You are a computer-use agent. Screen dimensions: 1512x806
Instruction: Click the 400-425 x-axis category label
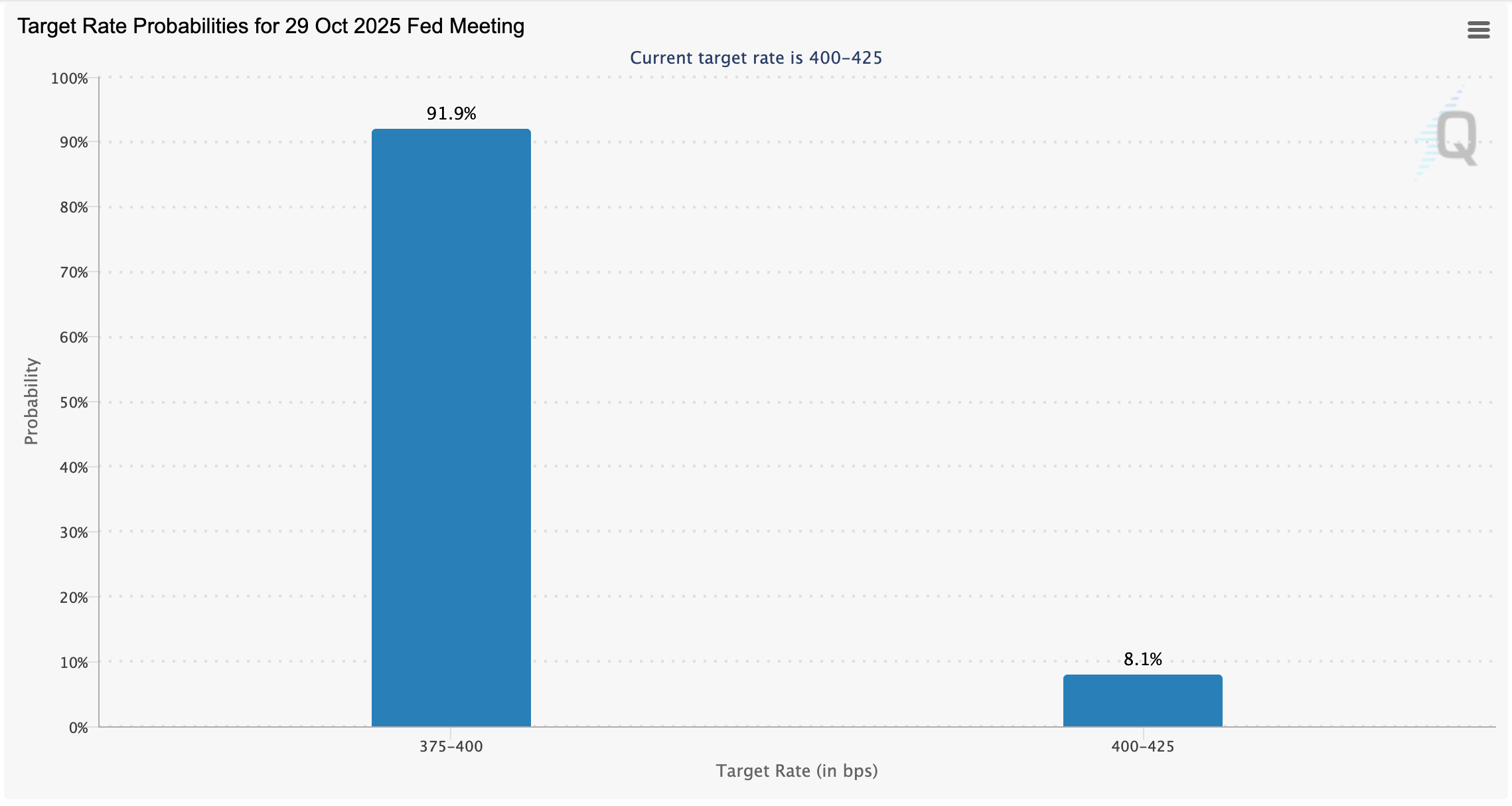click(1142, 746)
